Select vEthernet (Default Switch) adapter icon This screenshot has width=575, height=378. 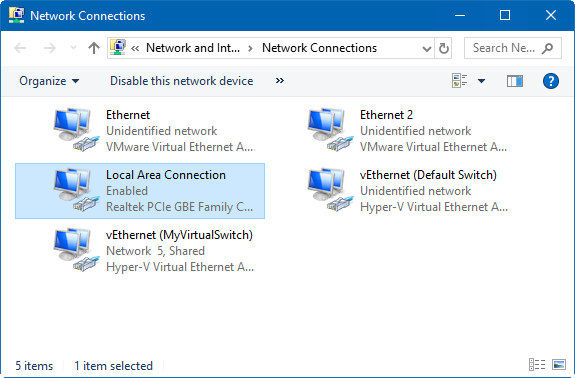330,190
